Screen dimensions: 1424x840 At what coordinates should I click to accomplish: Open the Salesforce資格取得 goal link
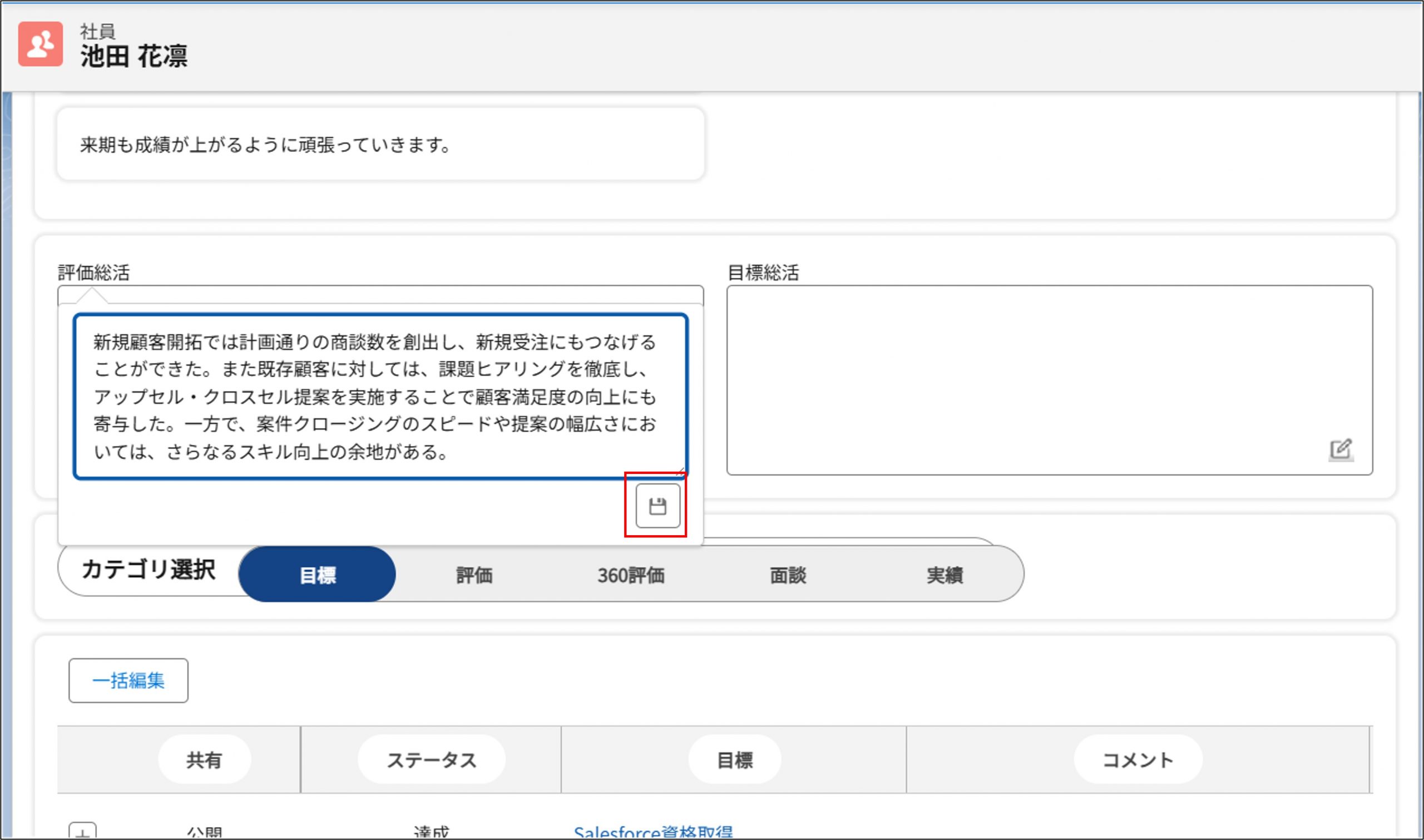pos(652,832)
